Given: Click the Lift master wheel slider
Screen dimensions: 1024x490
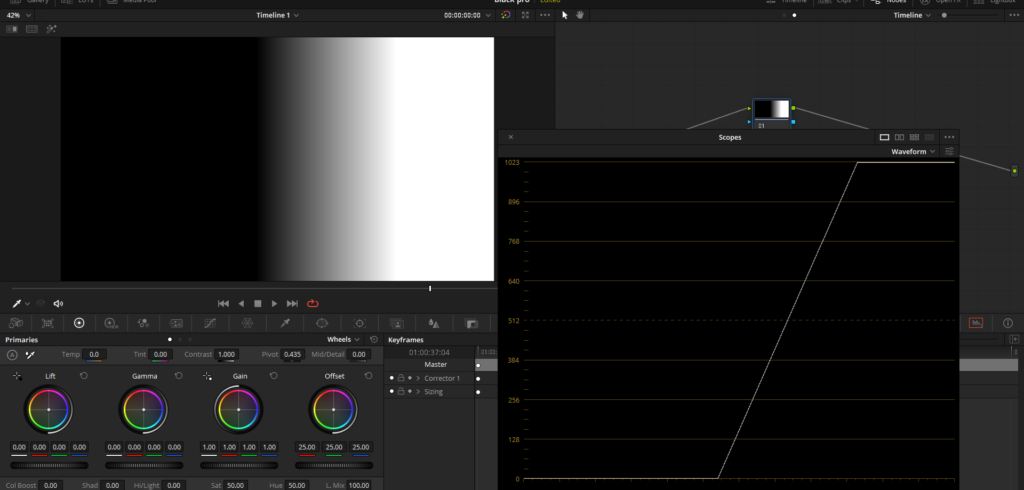Looking at the screenshot, I should tap(49, 465).
